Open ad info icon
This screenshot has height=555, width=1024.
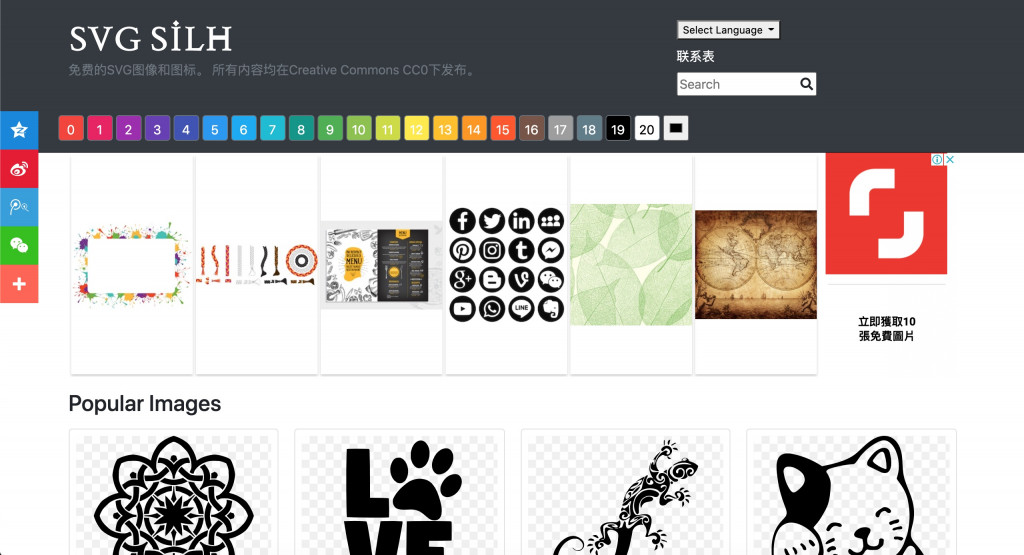click(937, 159)
